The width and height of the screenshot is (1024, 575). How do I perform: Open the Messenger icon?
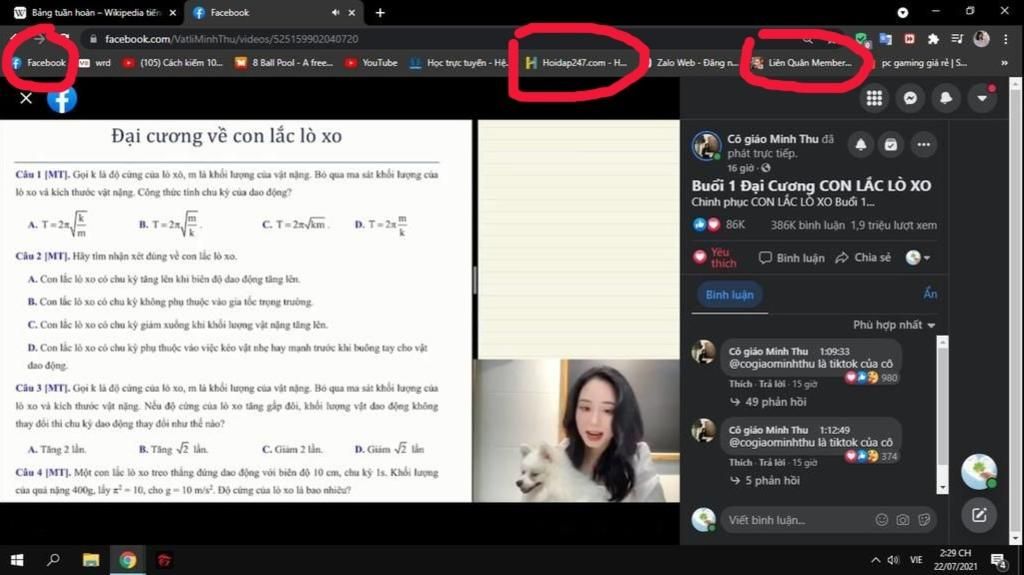click(910, 98)
